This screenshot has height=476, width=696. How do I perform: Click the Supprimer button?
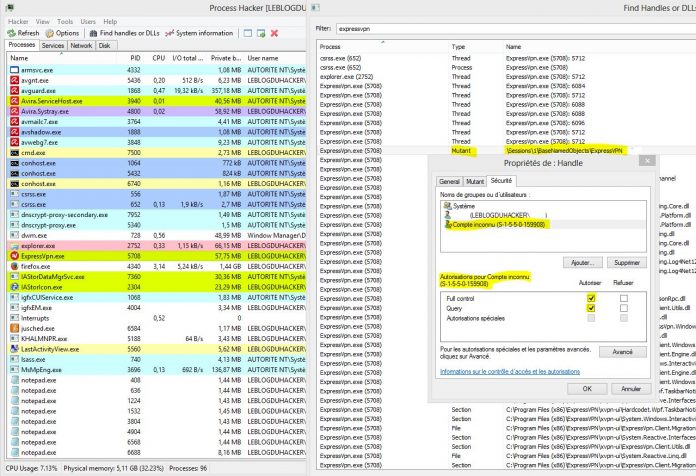[x=627, y=263]
